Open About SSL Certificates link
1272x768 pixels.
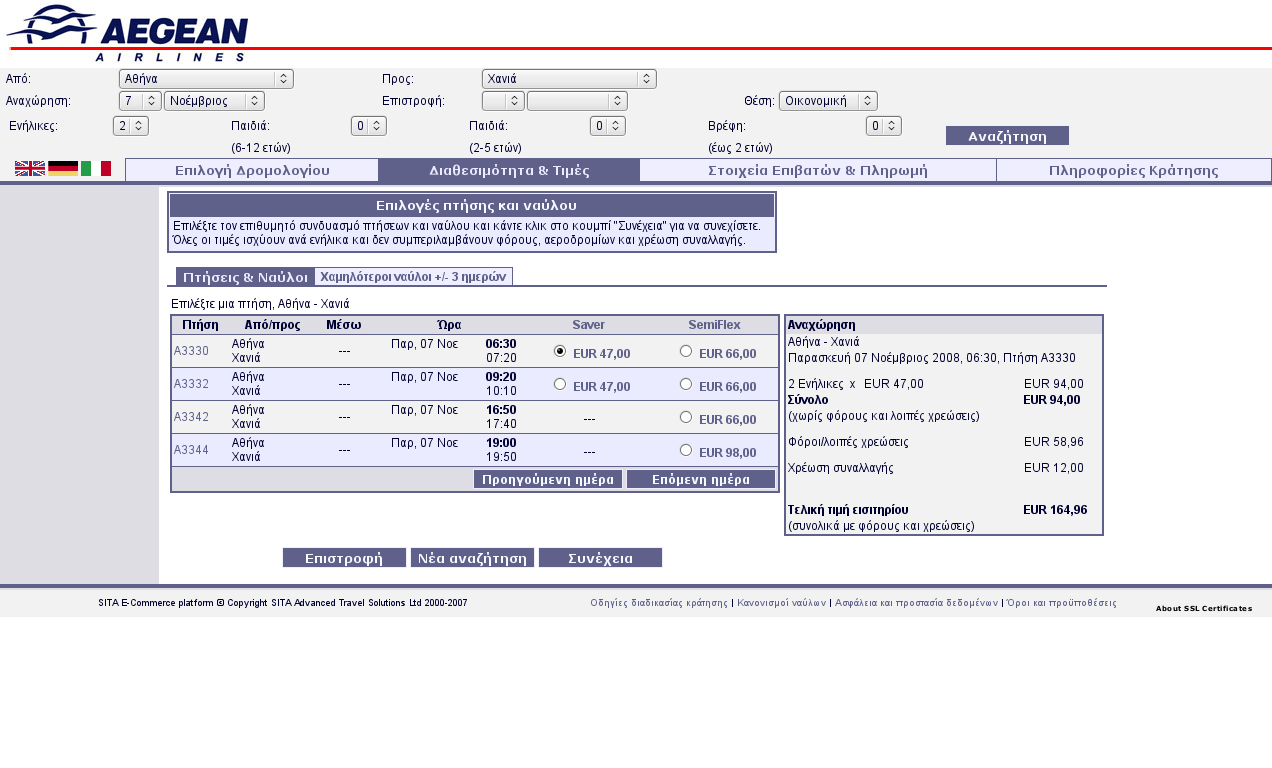pos(1204,608)
